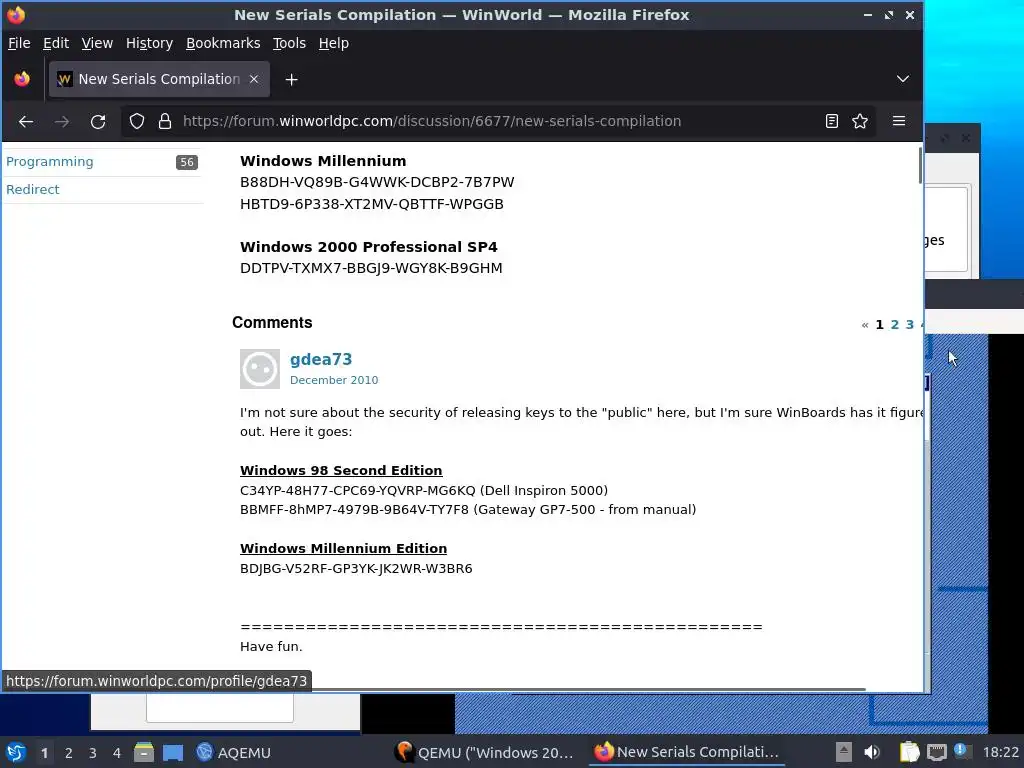Click Windows 2000 Professional SP4 heading
This screenshot has height=768, width=1024.
point(368,247)
